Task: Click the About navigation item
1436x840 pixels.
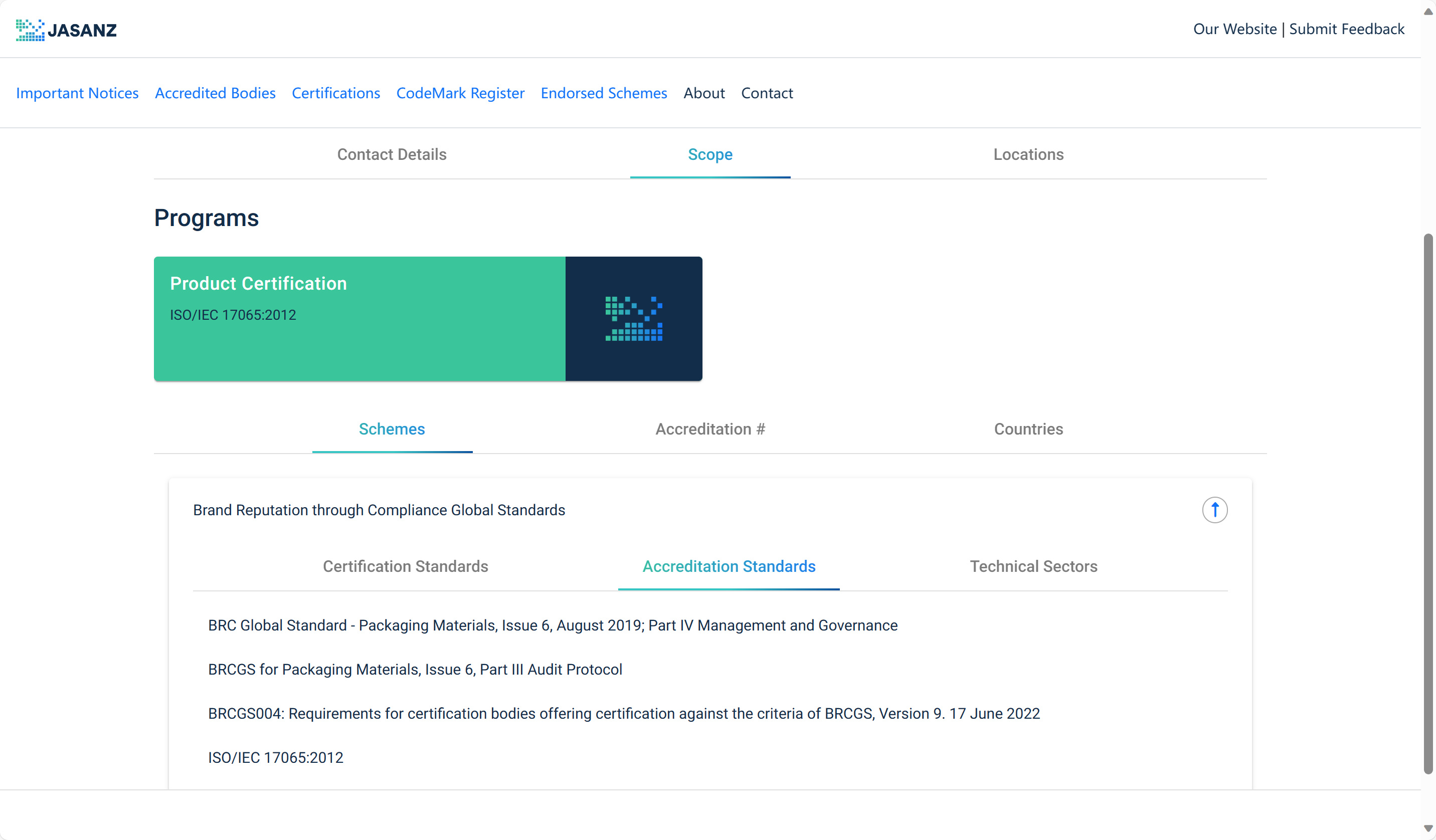Action: 704,92
